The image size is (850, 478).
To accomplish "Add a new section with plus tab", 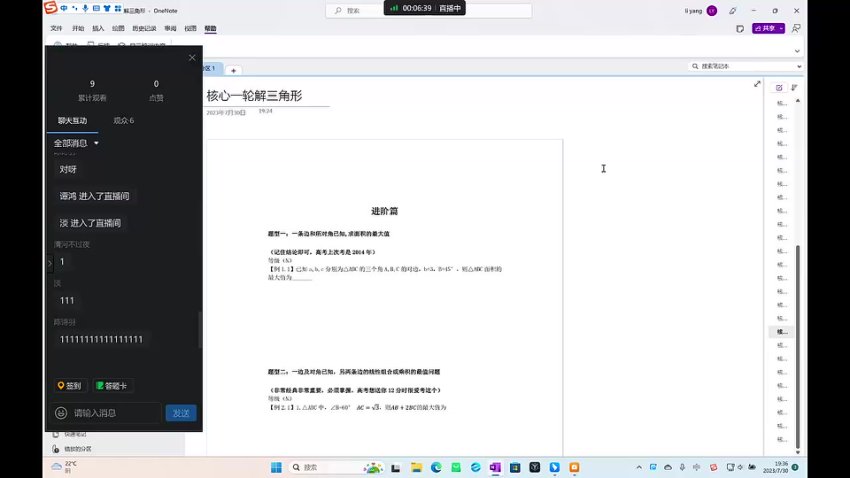I will coord(232,70).
